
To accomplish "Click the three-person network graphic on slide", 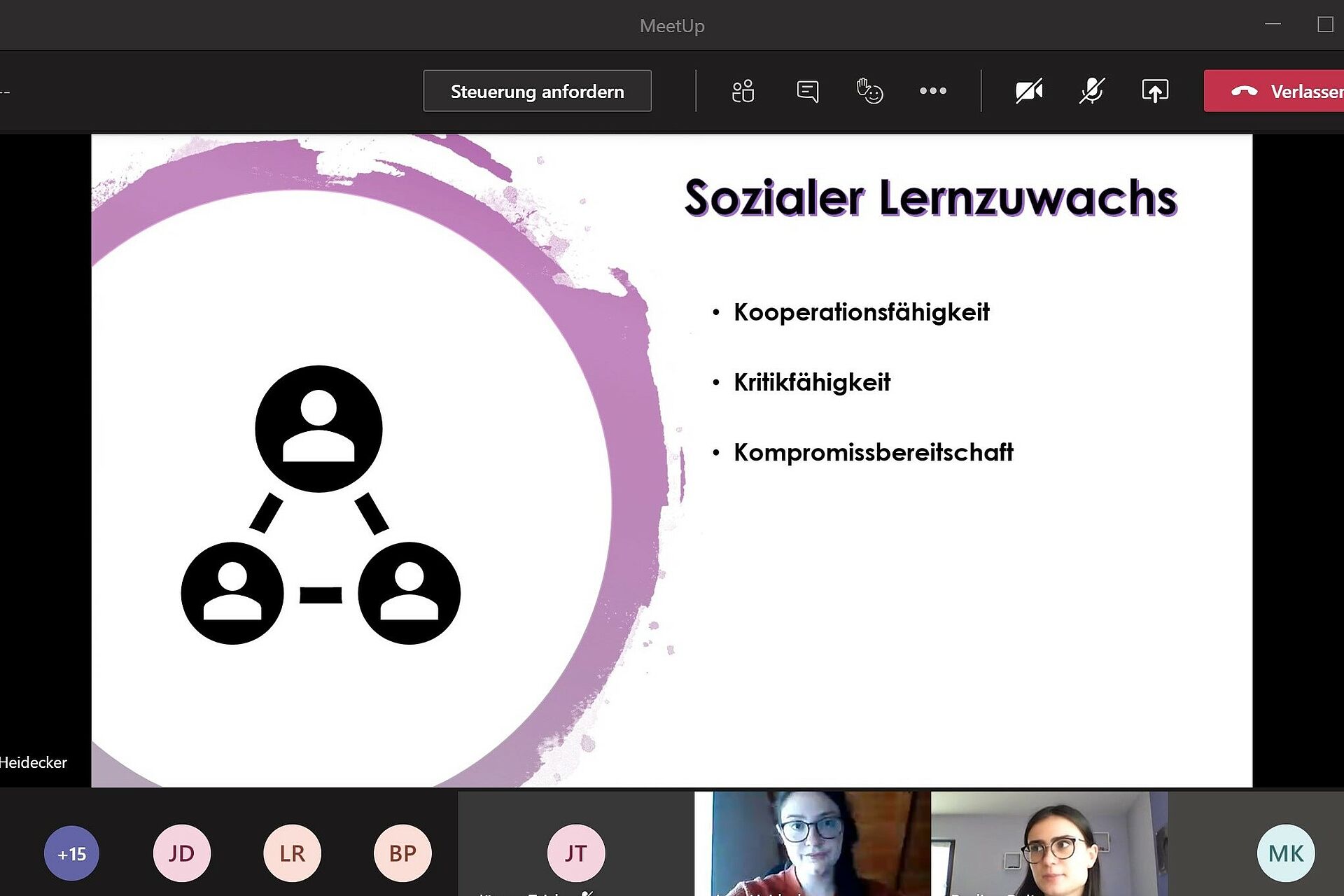I will coord(320,505).
